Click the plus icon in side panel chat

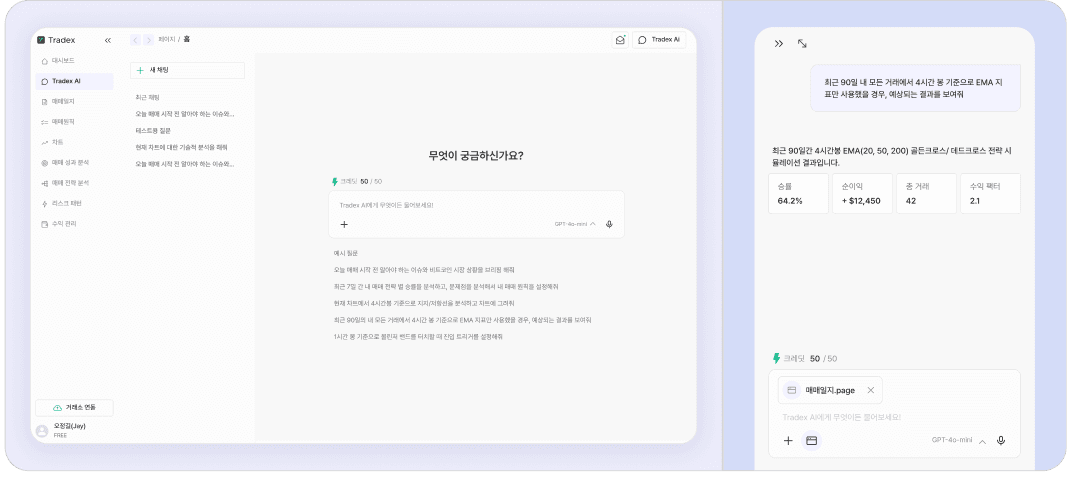(788, 441)
